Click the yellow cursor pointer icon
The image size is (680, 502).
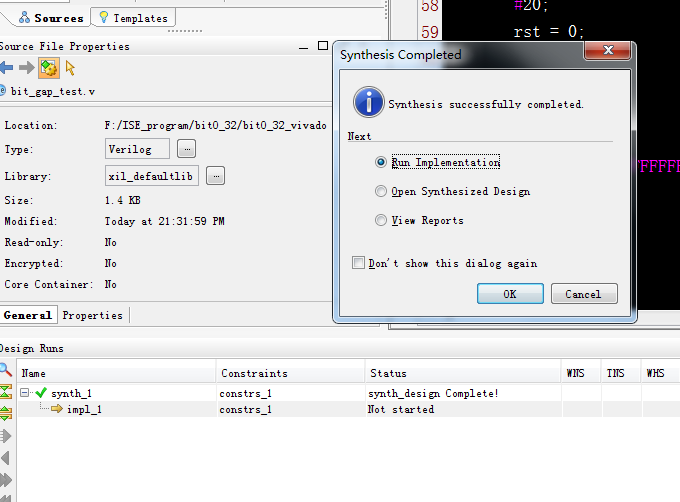coord(70,68)
